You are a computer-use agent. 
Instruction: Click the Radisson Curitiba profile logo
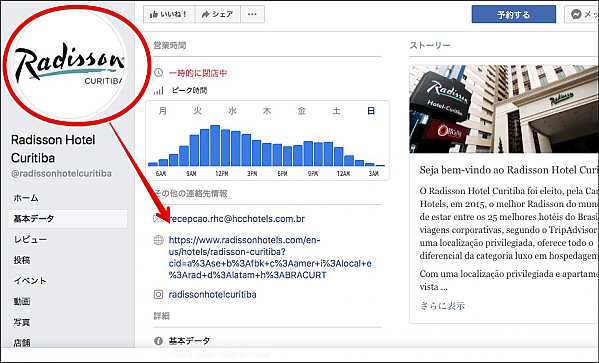[69, 64]
